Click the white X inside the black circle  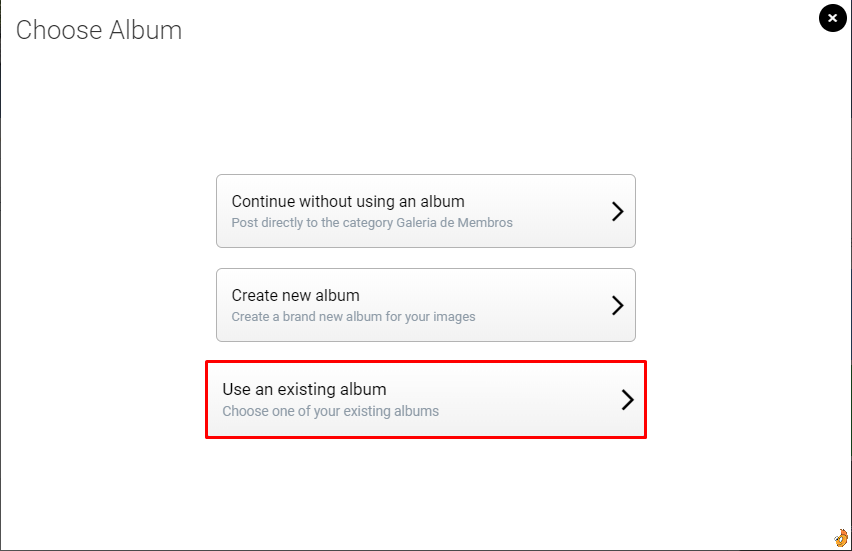coord(832,18)
